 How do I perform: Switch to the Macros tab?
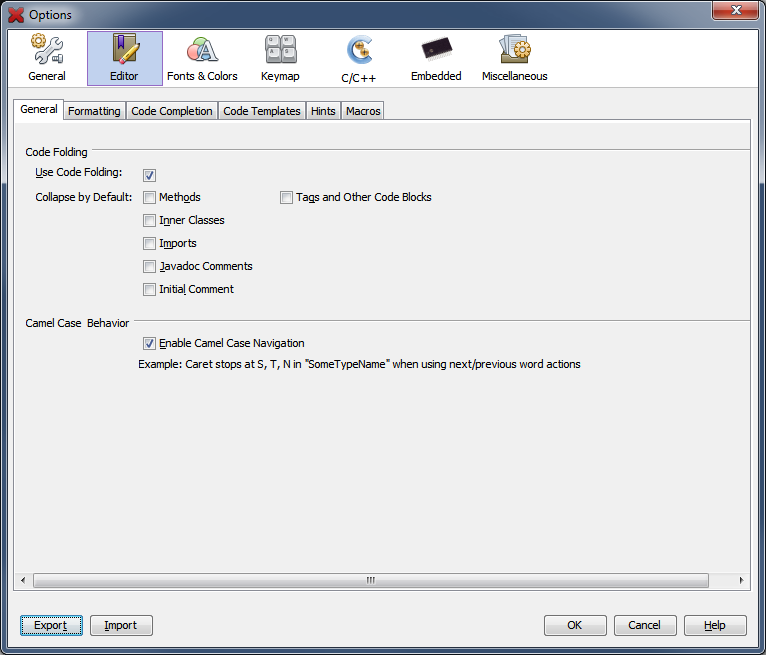[363, 111]
